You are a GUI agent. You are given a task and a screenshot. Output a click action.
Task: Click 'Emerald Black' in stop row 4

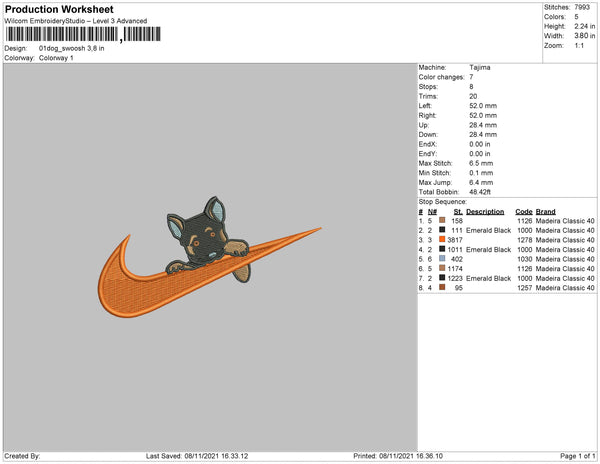489,250
